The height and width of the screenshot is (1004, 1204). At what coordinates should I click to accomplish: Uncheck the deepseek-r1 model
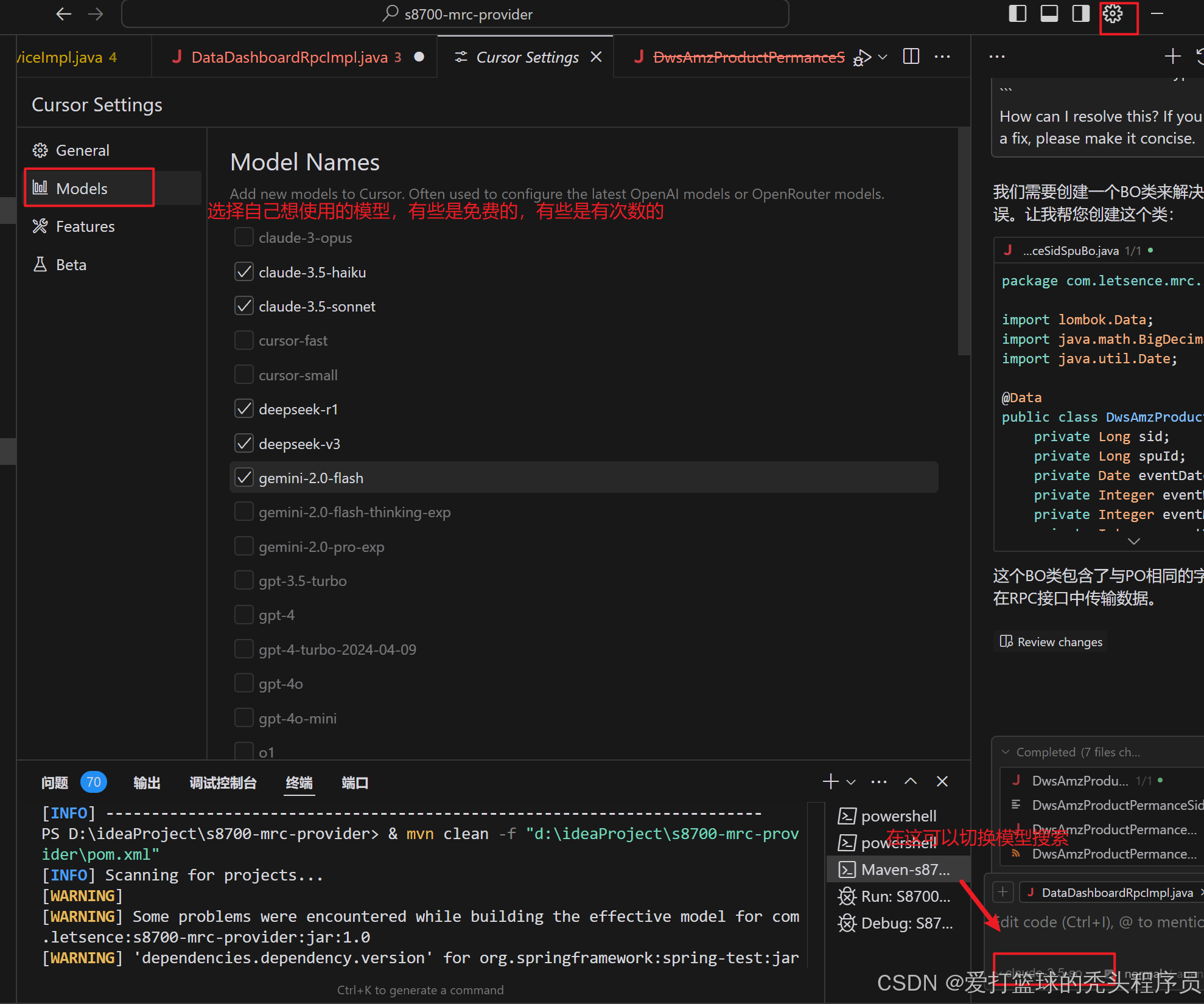click(x=243, y=409)
